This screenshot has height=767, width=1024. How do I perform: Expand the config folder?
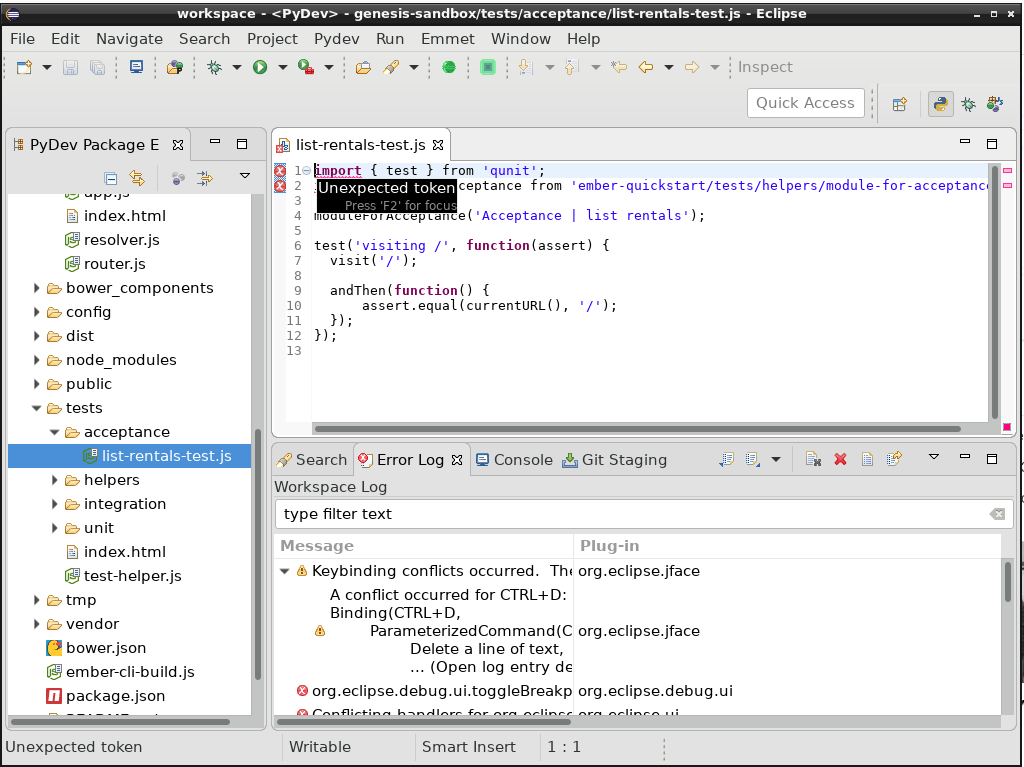pyautogui.click(x=37, y=312)
